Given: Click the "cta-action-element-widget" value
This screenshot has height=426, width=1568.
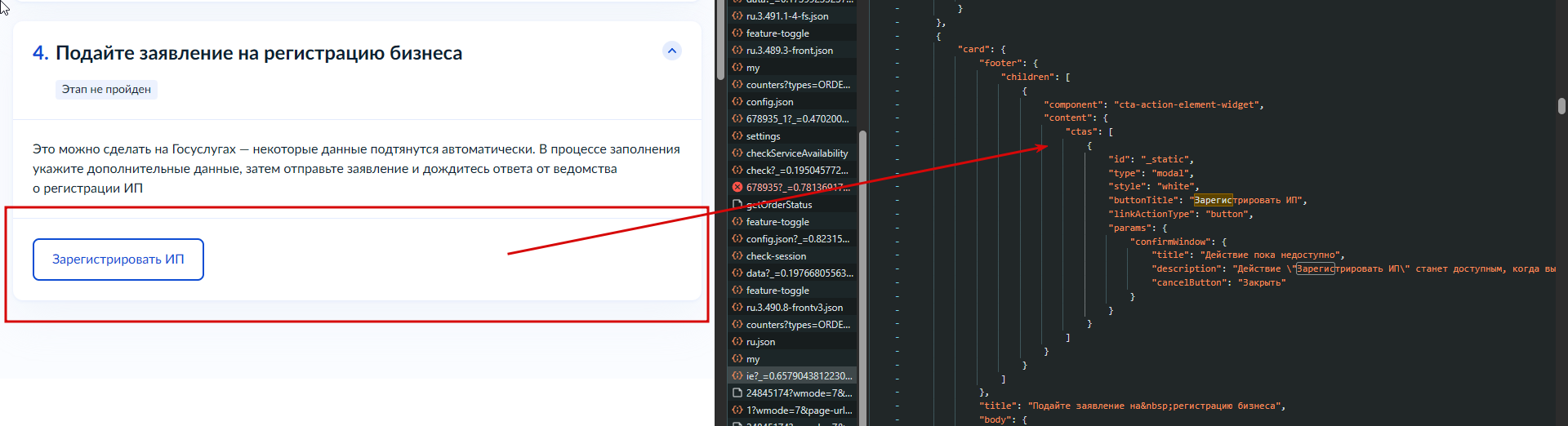Looking at the screenshot, I should (1188, 105).
